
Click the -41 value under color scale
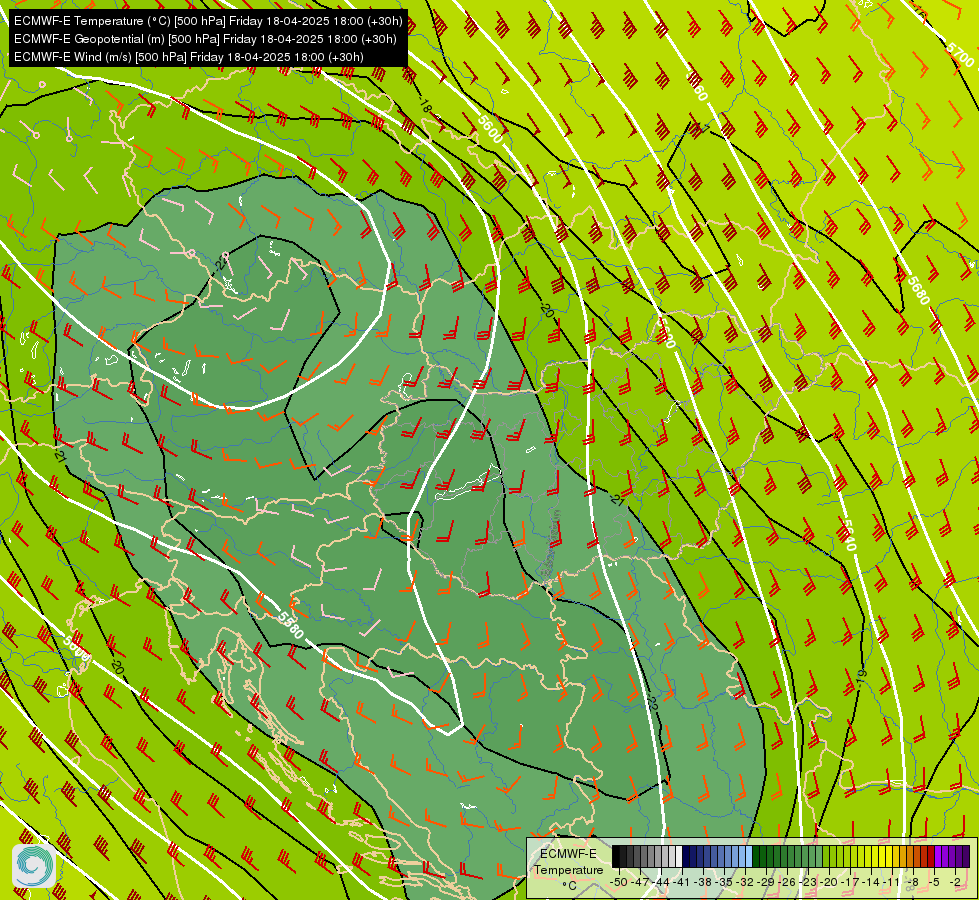[x=681, y=882]
